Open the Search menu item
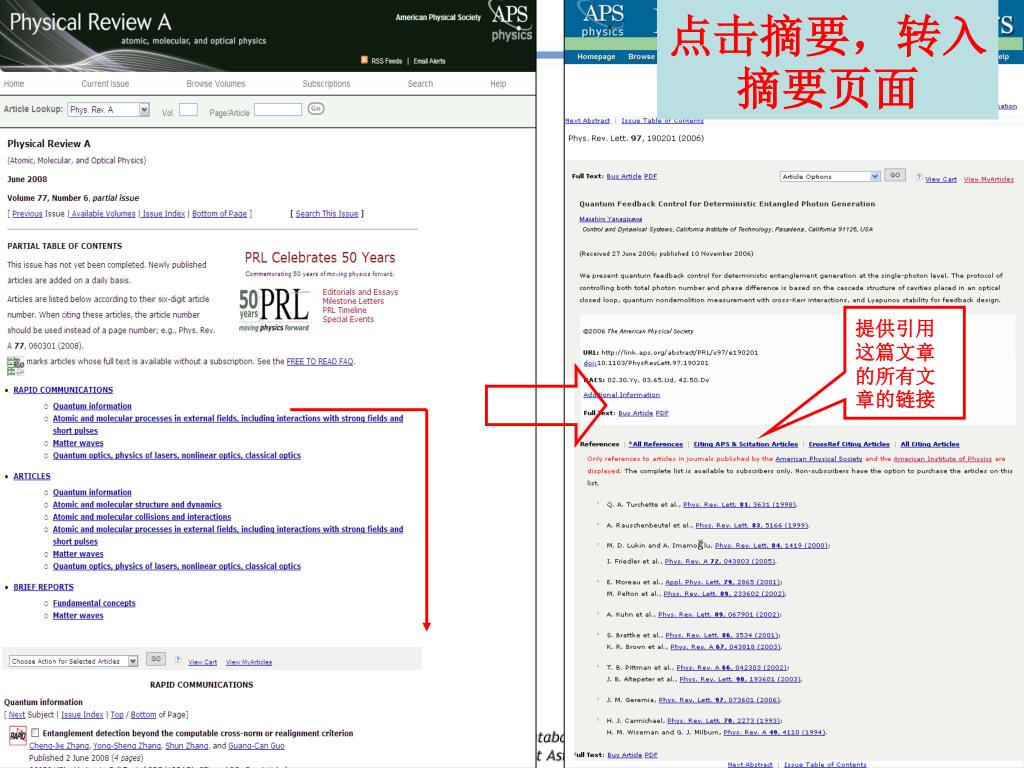Screen dimensions: 1024x768 click(420, 84)
